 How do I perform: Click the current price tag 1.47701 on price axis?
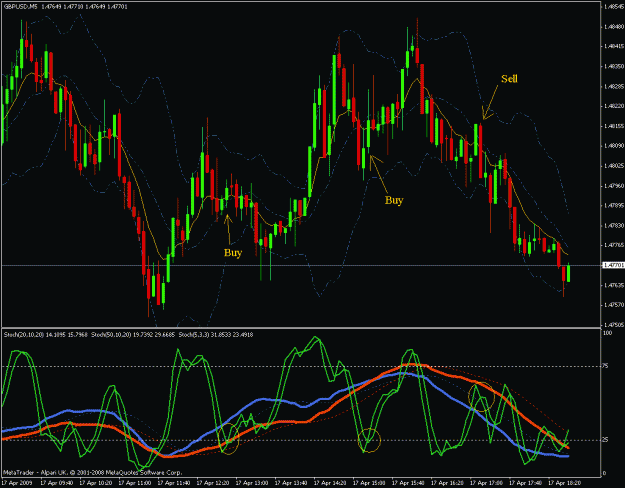pyautogui.click(x=613, y=265)
